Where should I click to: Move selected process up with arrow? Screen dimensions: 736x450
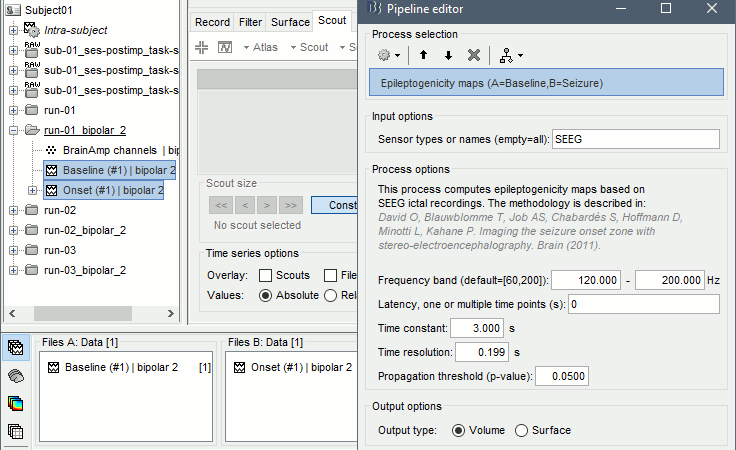point(424,54)
